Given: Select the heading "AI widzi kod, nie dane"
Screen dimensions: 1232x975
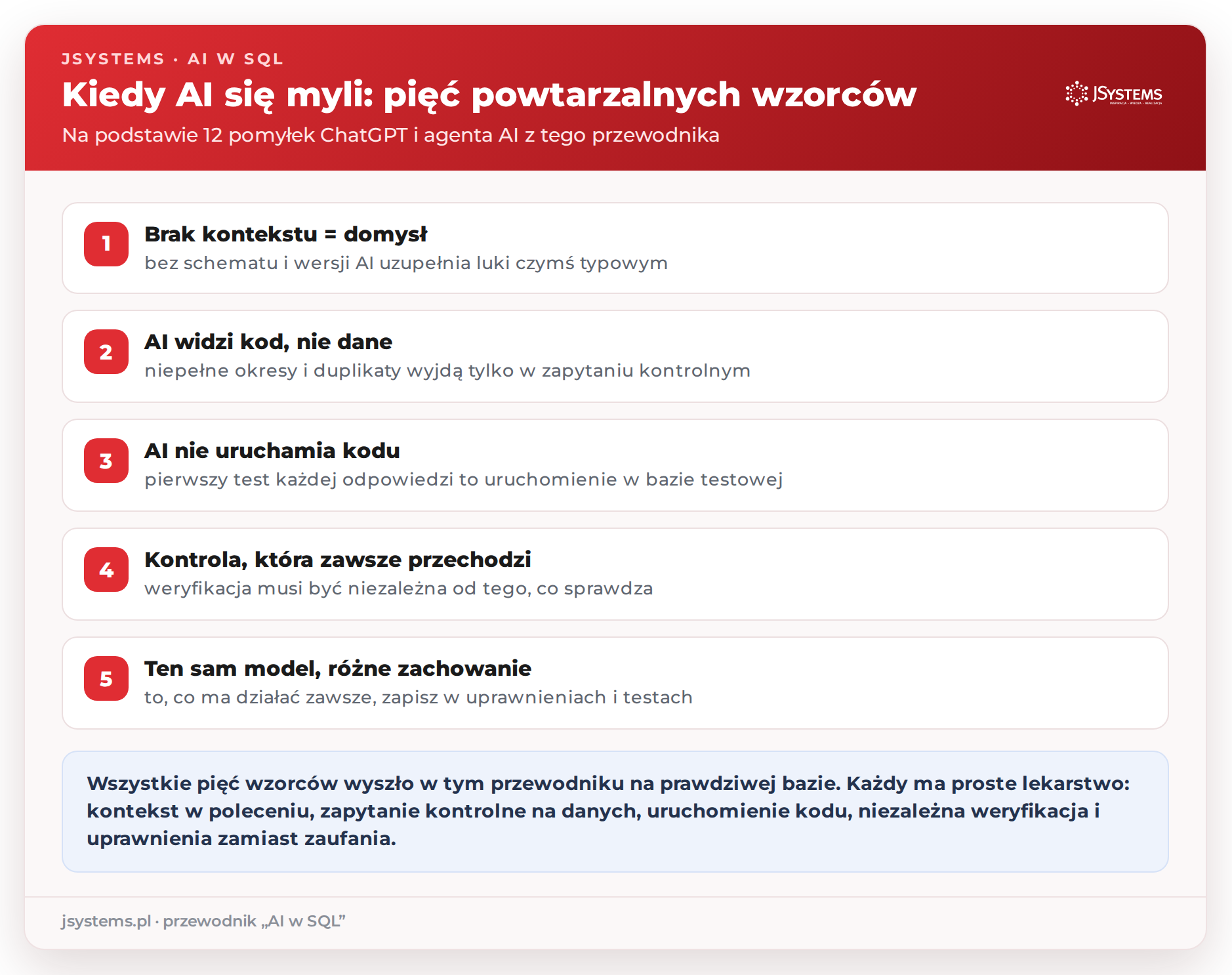Looking at the screenshot, I should (x=268, y=342).
